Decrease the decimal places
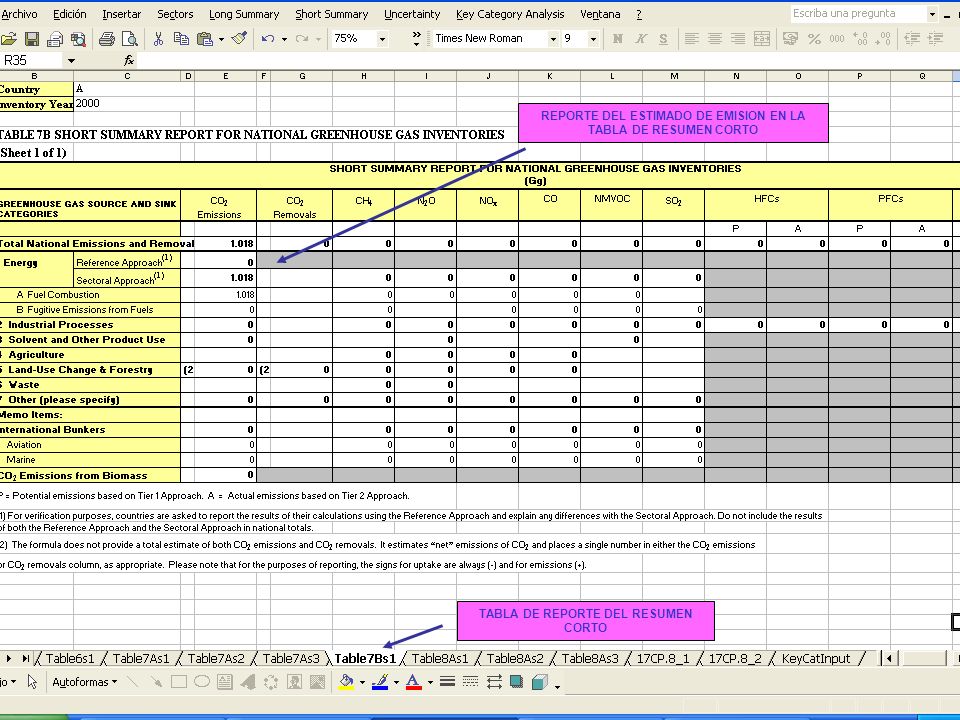The image size is (960, 720). [x=883, y=39]
